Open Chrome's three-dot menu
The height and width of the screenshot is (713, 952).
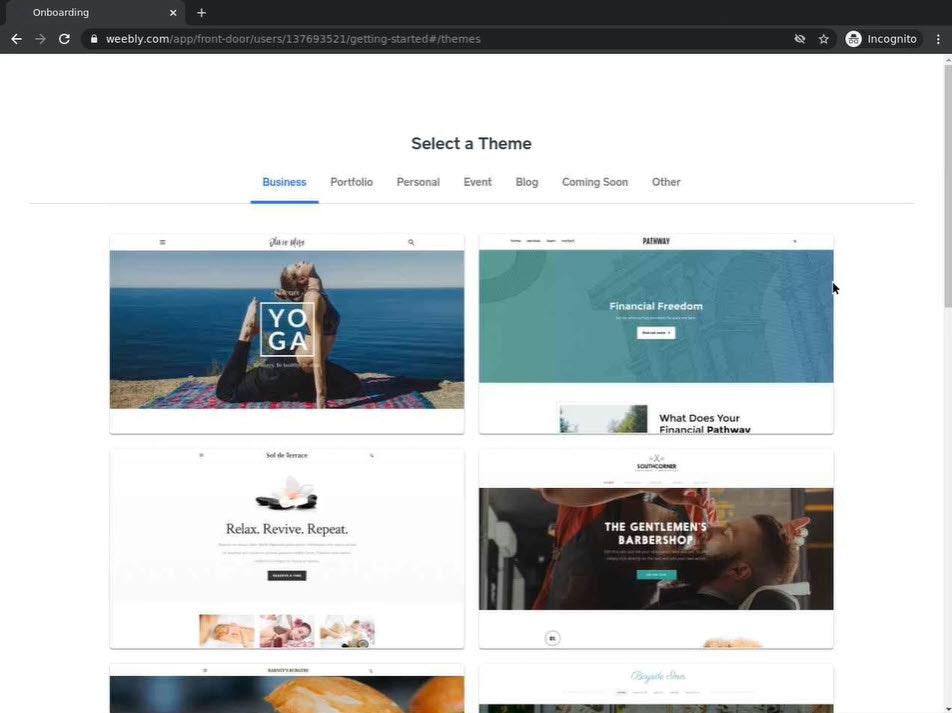click(x=936, y=38)
